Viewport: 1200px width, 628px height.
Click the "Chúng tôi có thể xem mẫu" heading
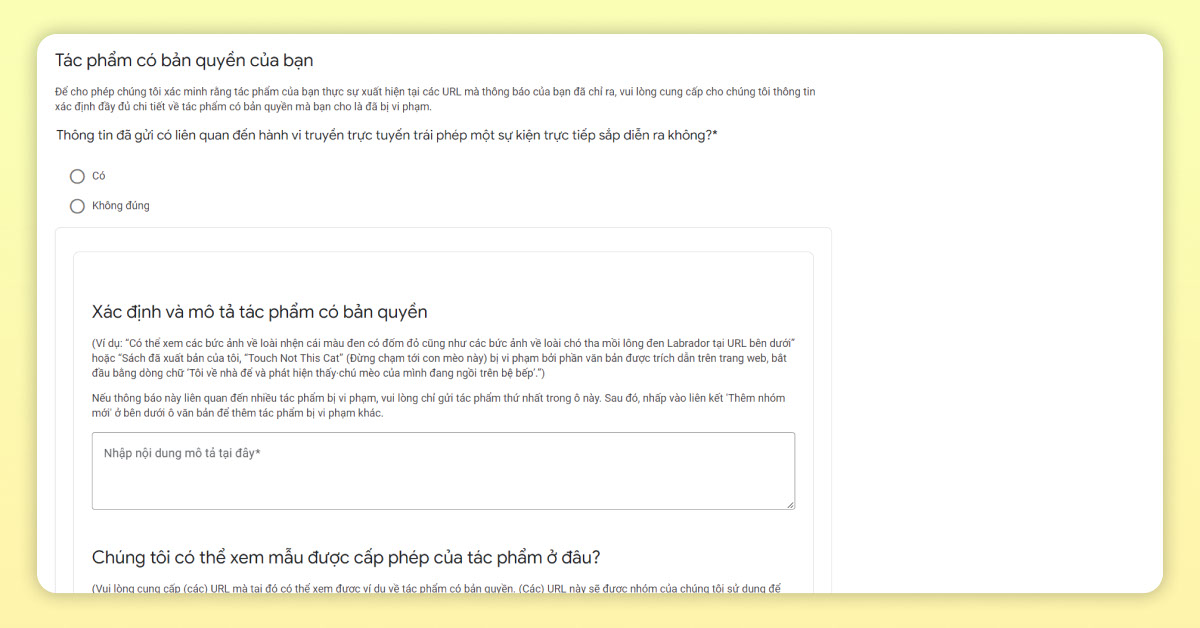(345, 557)
